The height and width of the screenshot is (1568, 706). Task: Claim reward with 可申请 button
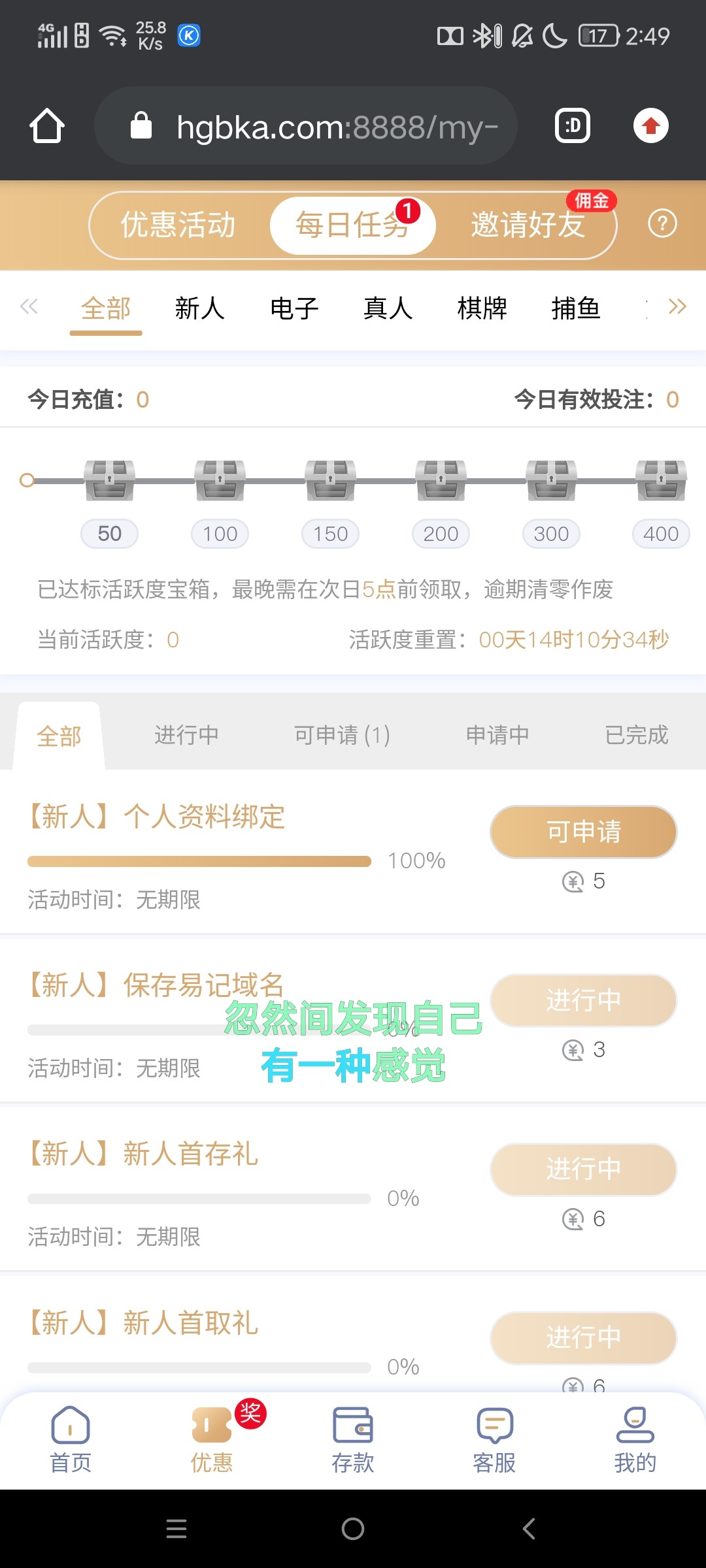pos(583,832)
